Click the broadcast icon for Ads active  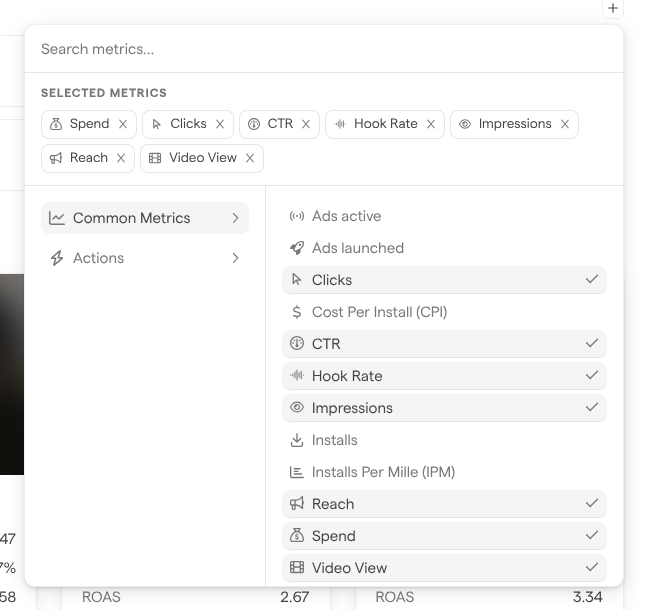297,216
